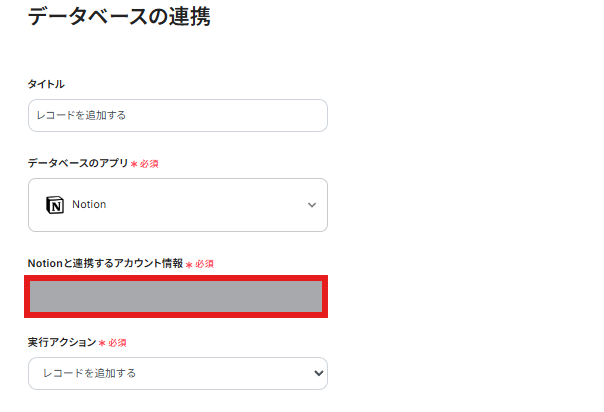The height and width of the screenshot is (412, 604).
Task: Open the Notion app selector dropdown
Action: tap(178, 205)
